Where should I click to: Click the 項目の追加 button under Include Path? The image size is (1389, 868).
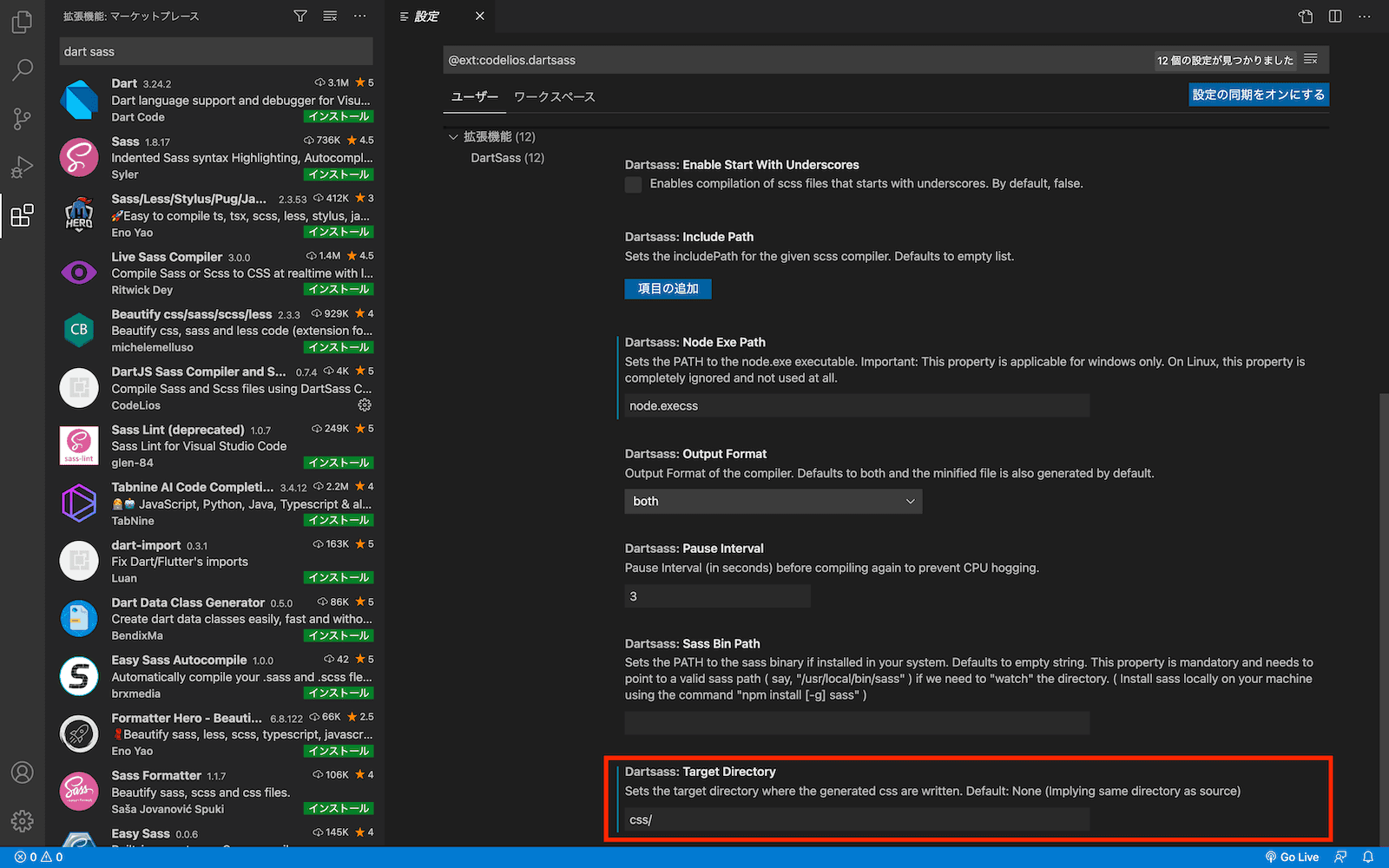pyautogui.click(x=668, y=288)
